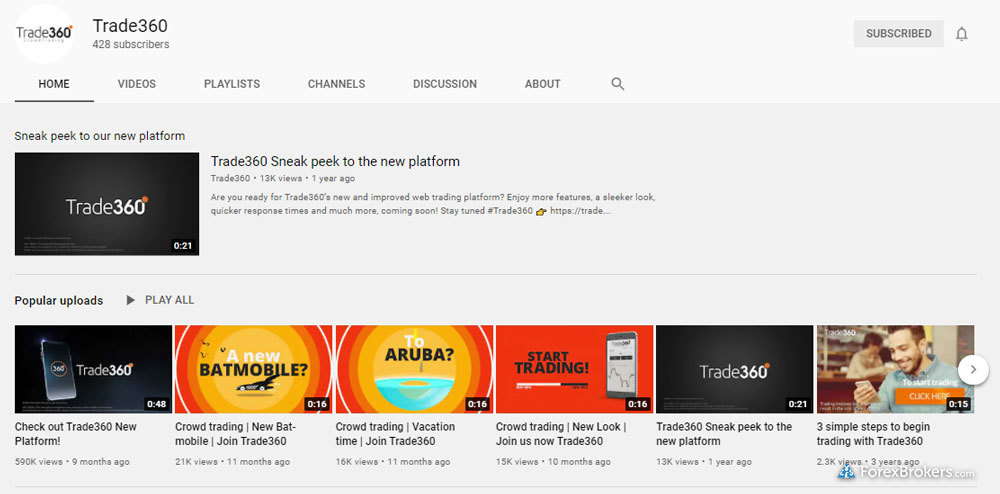Screen dimensions: 1000x494
Task: Click the 16K views 11 months ago text
Action: pos(393,461)
